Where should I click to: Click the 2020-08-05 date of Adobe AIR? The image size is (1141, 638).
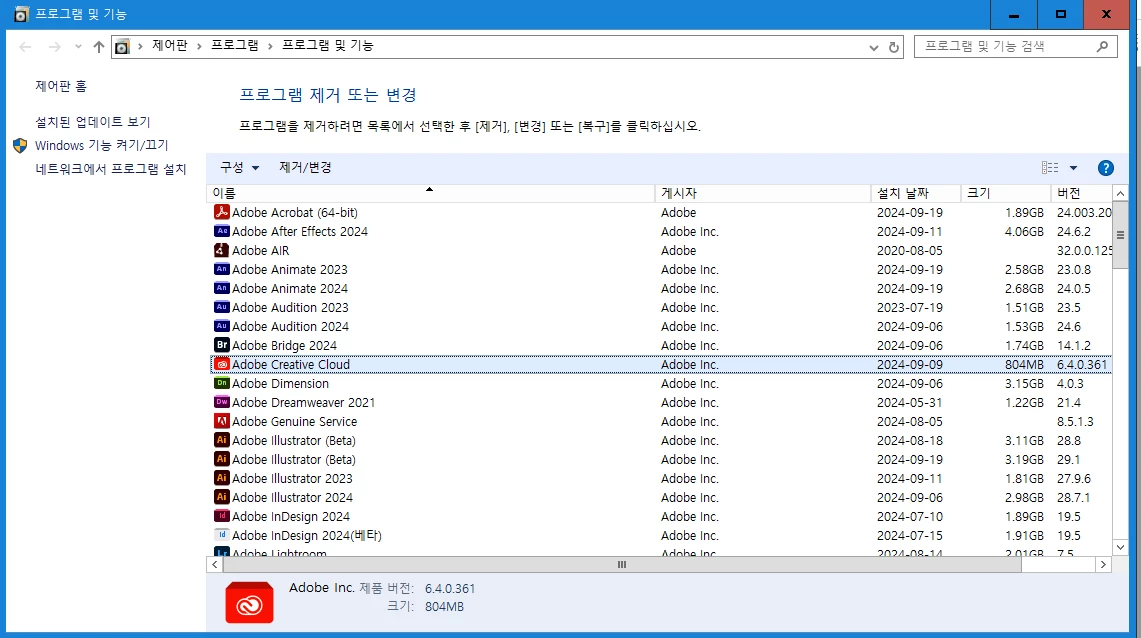tap(910, 250)
